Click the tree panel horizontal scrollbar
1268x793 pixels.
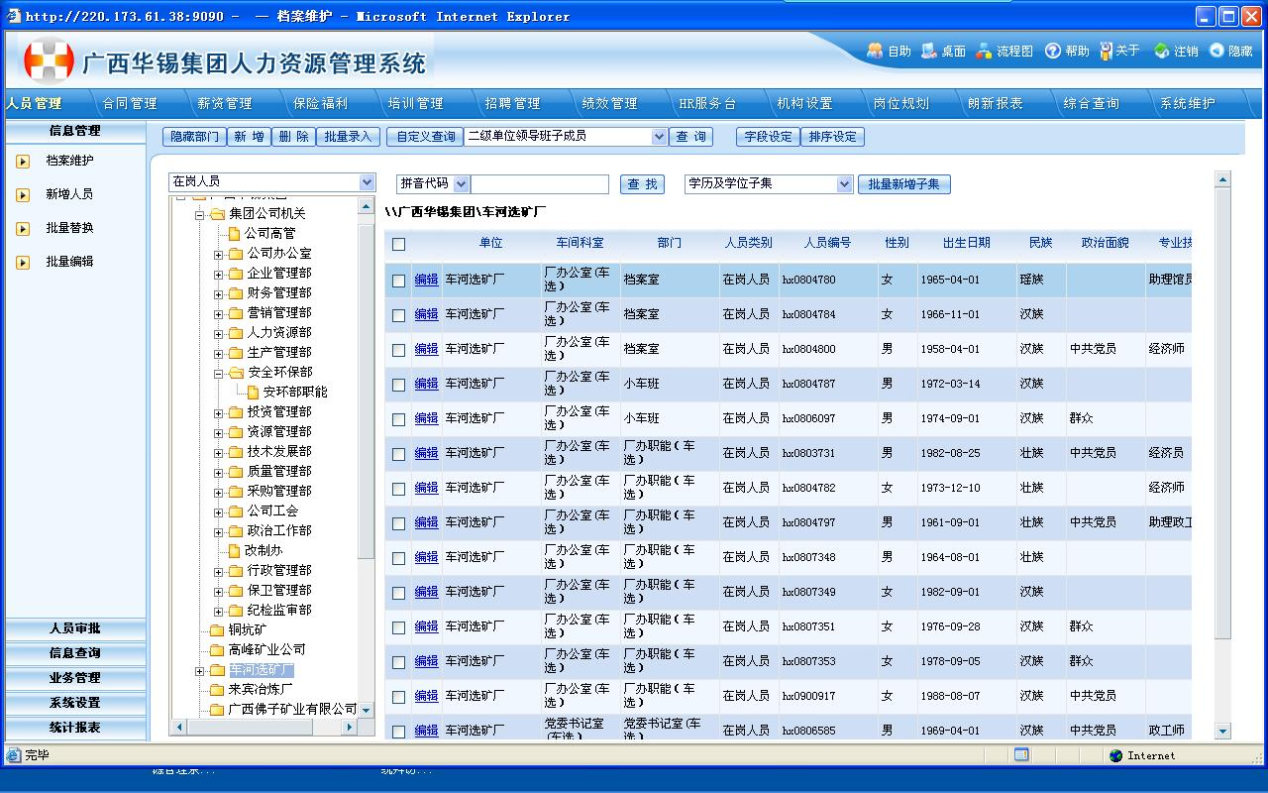coord(264,727)
